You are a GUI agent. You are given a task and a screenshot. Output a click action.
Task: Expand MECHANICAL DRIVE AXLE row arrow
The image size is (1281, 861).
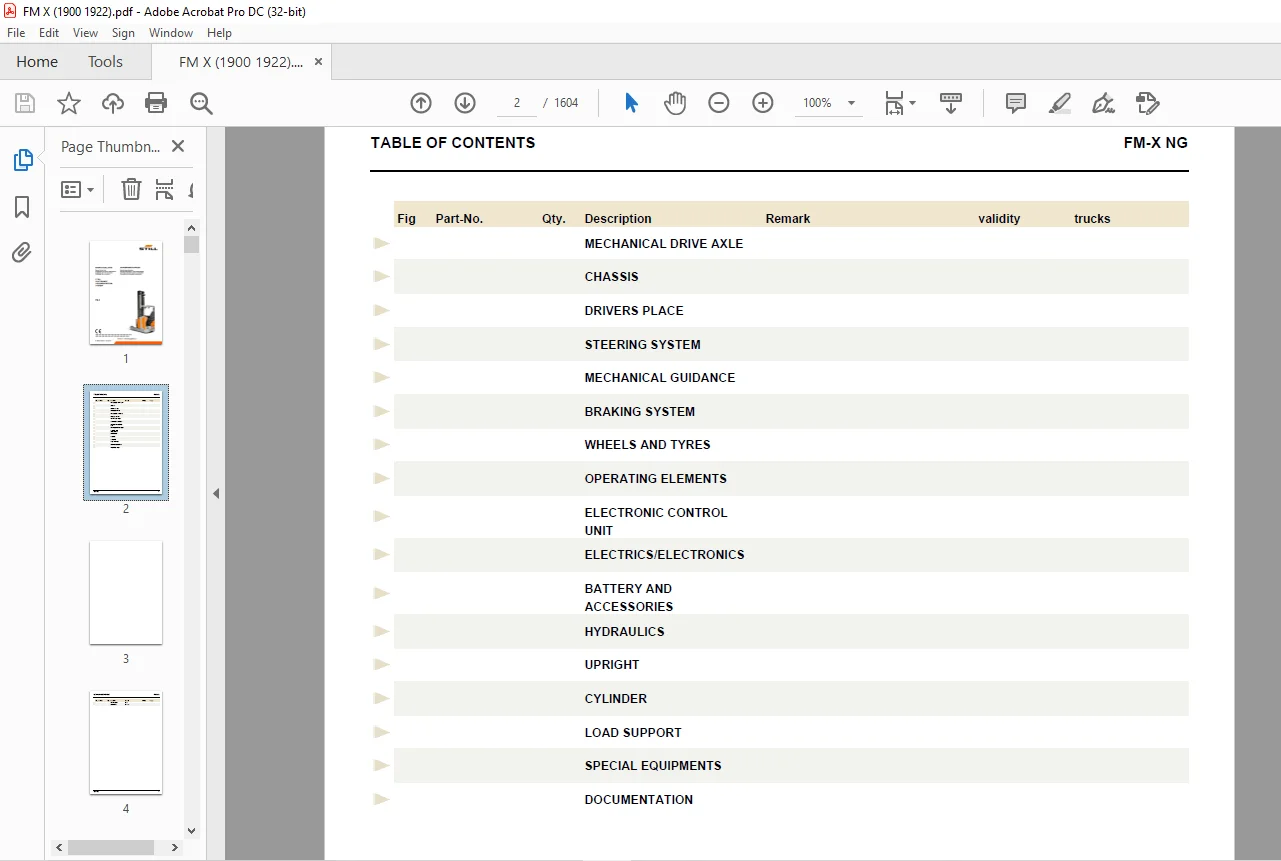coord(381,243)
